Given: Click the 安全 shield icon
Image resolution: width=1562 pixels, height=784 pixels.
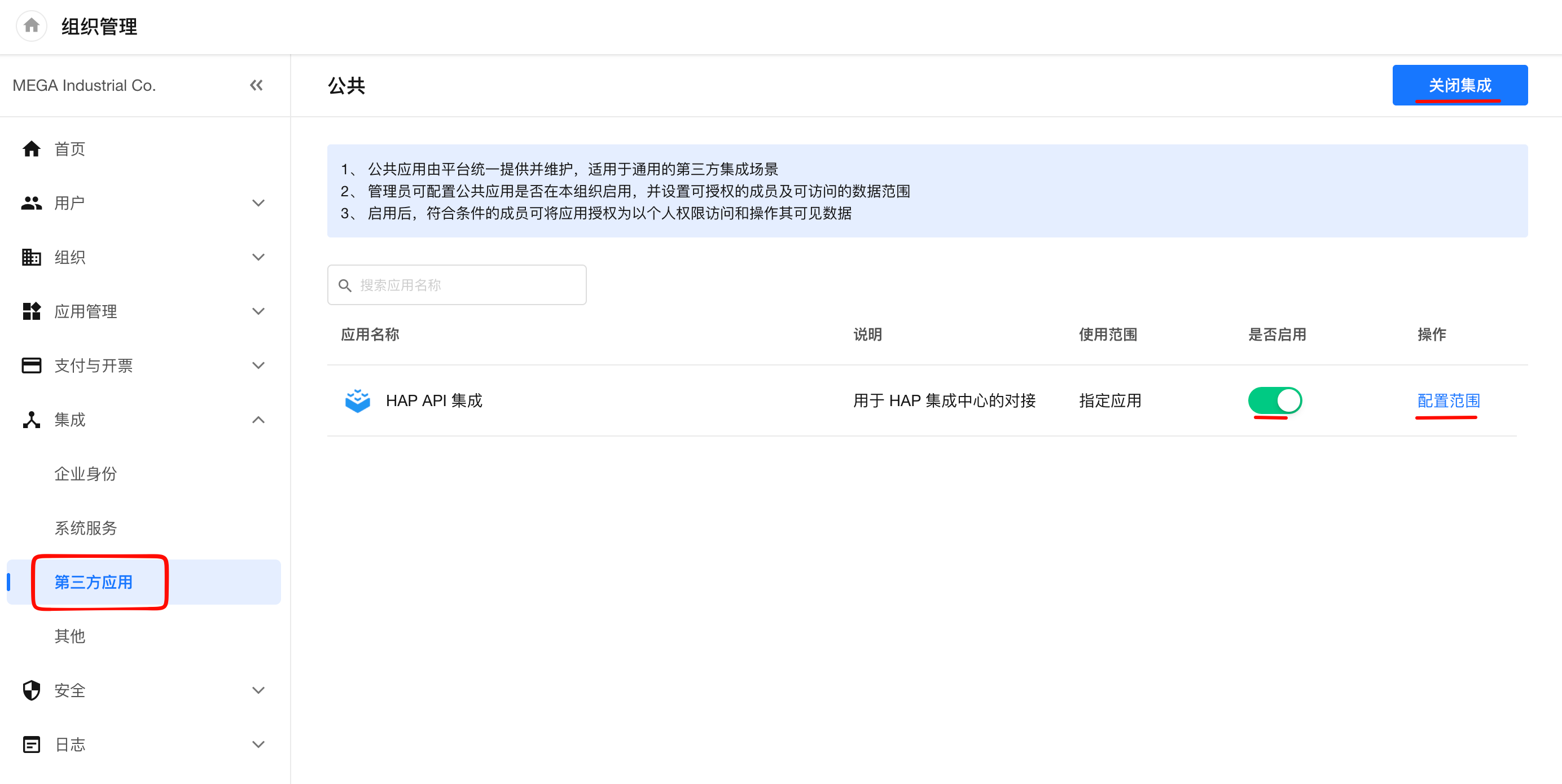Looking at the screenshot, I should click(x=32, y=690).
